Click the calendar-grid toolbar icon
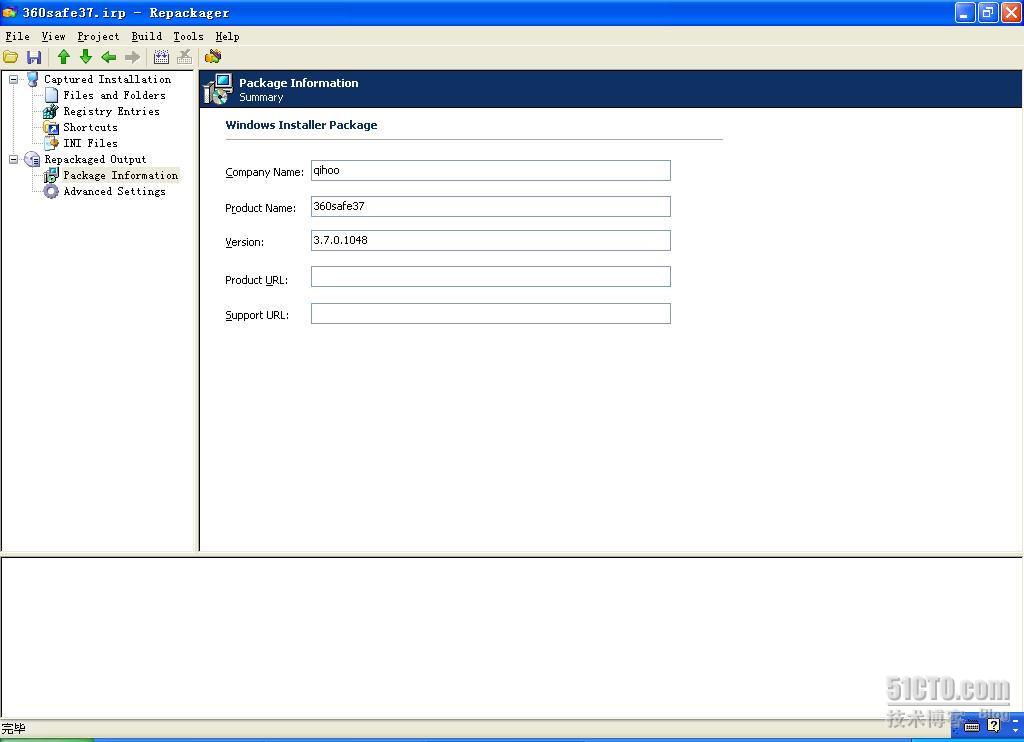Screen dimensions: 1024x742 [x=161, y=57]
